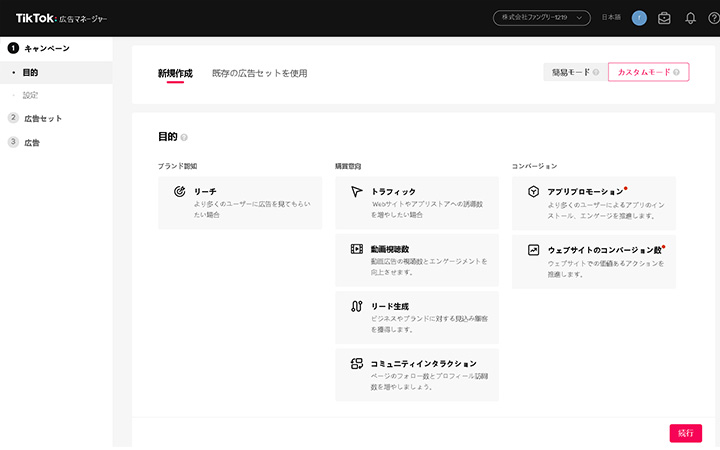Switch to 新規作成 tab
The width and height of the screenshot is (720, 450).
click(x=175, y=73)
